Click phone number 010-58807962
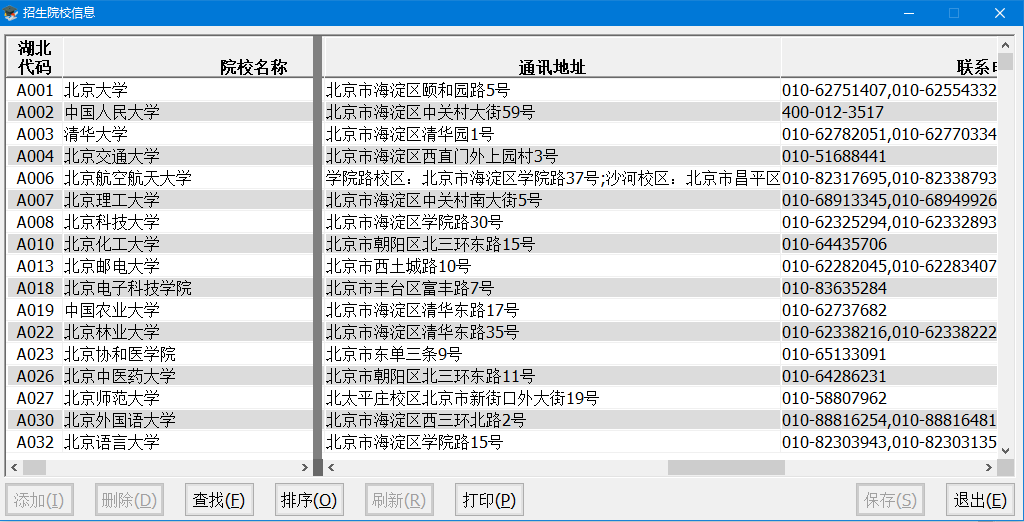Image resolution: width=1024 pixels, height=522 pixels. coord(889,399)
